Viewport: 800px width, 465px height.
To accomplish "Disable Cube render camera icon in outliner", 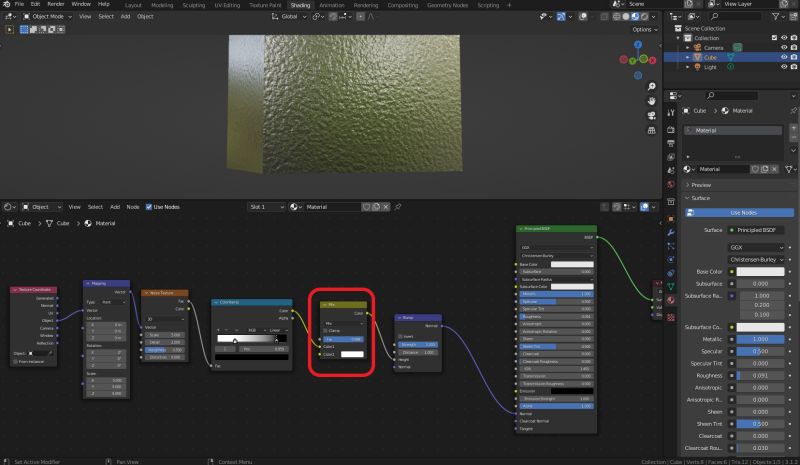I will point(794,57).
